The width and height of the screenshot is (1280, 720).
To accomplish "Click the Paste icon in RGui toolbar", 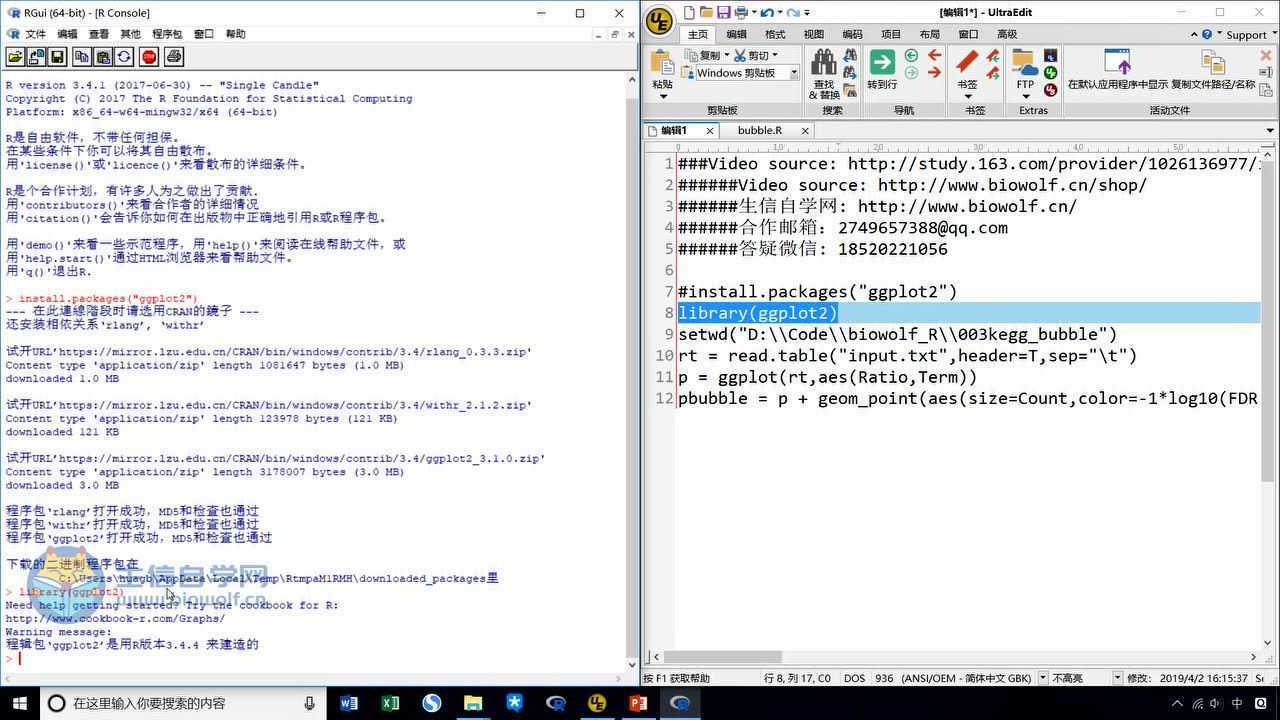I will pyautogui.click(x=103, y=57).
